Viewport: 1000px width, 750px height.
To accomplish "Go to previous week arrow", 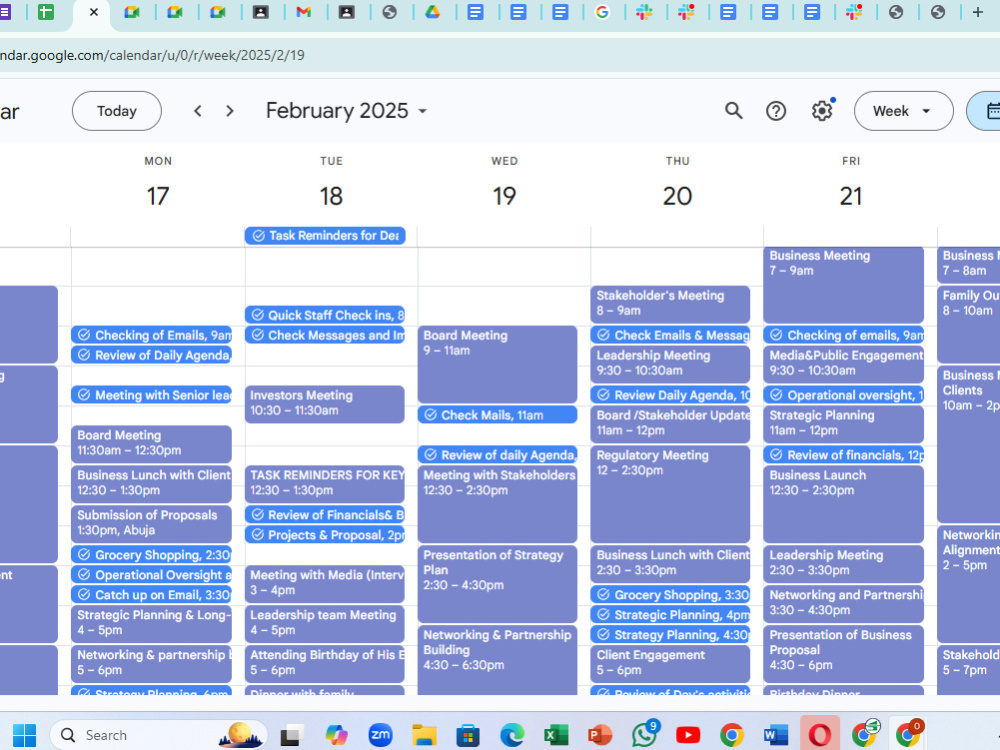I will point(198,111).
